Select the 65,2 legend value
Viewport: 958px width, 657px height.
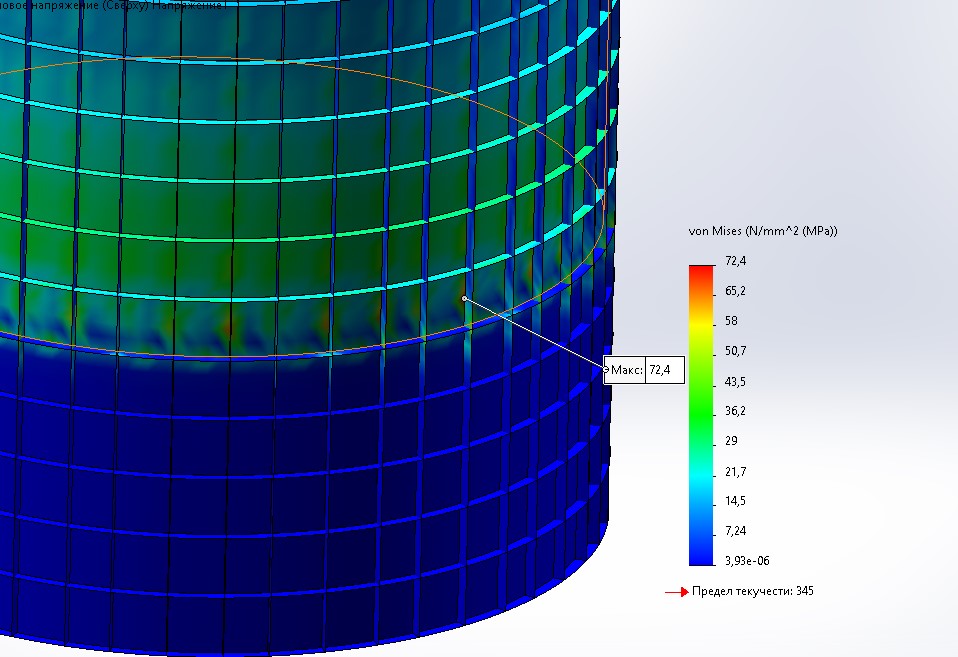[x=735, y=291]
